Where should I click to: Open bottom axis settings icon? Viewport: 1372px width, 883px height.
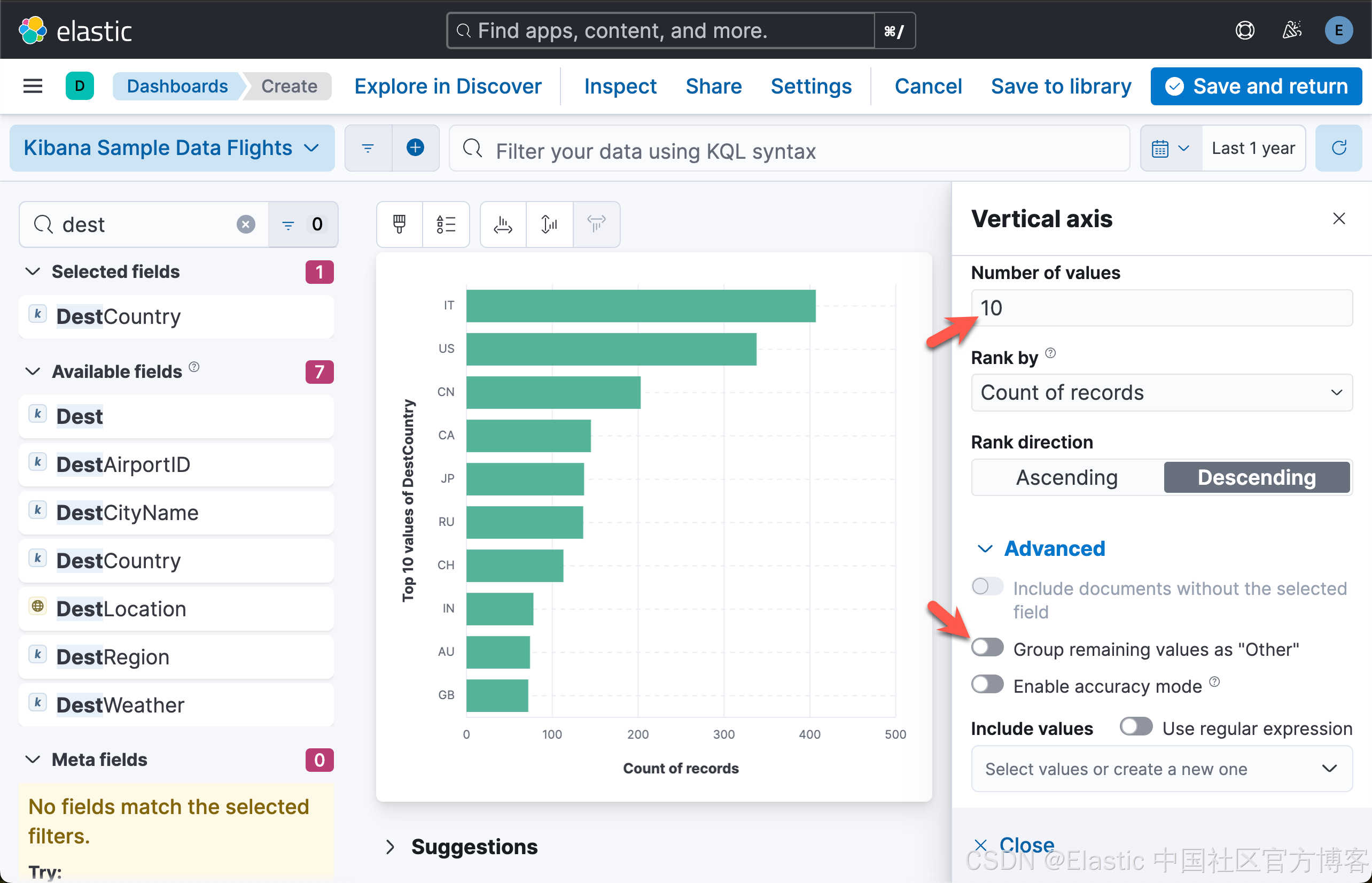[503, 224]
